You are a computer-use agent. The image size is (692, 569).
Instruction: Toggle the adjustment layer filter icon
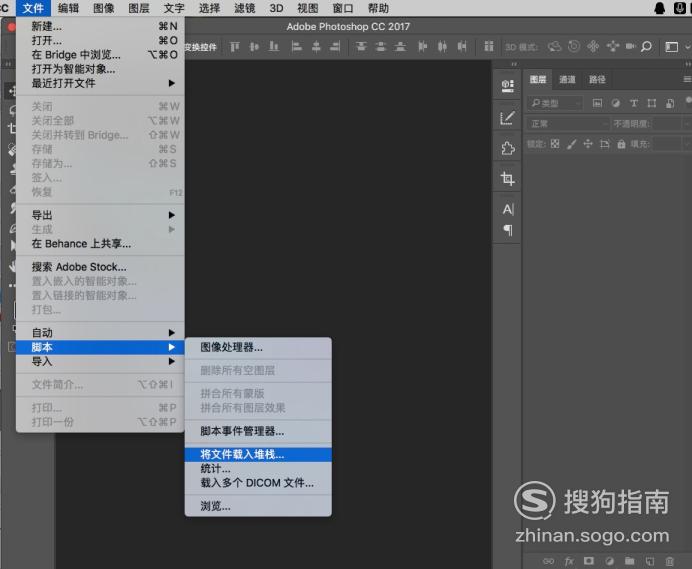(x=616, y=103)
